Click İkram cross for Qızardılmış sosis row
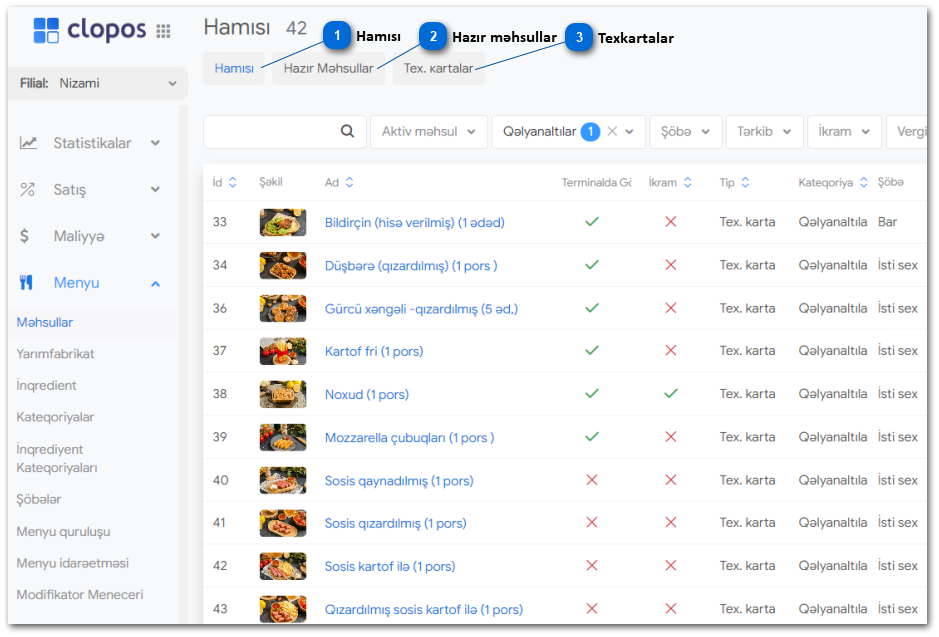 point(671,609)
